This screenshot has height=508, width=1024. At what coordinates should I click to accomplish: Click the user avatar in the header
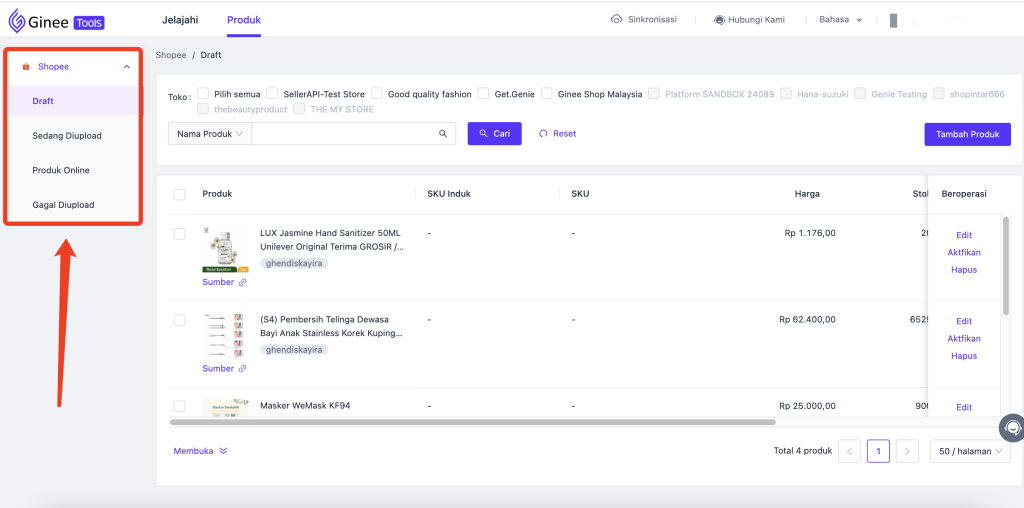893,20
